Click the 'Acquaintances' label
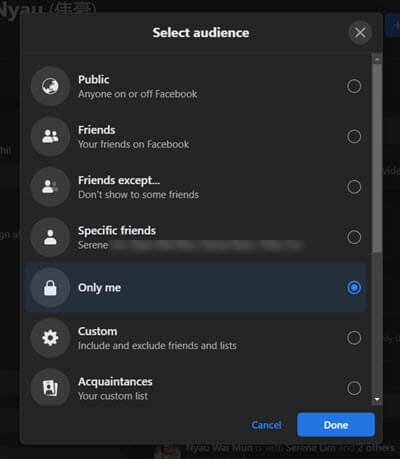The height and width of the screenshot is (459, 400). [115, 382]
